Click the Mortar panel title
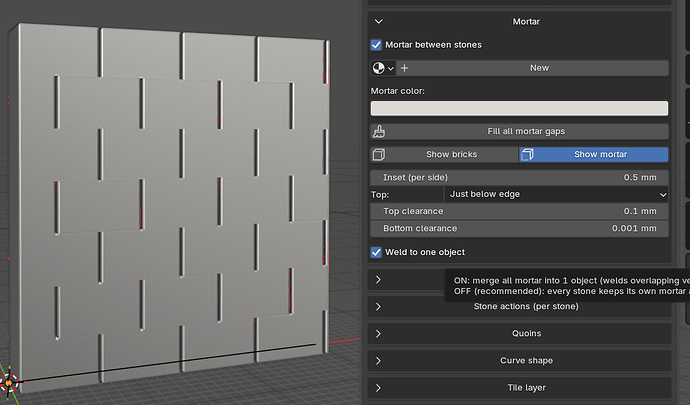The image size is (690, 405). pos(526,21)
